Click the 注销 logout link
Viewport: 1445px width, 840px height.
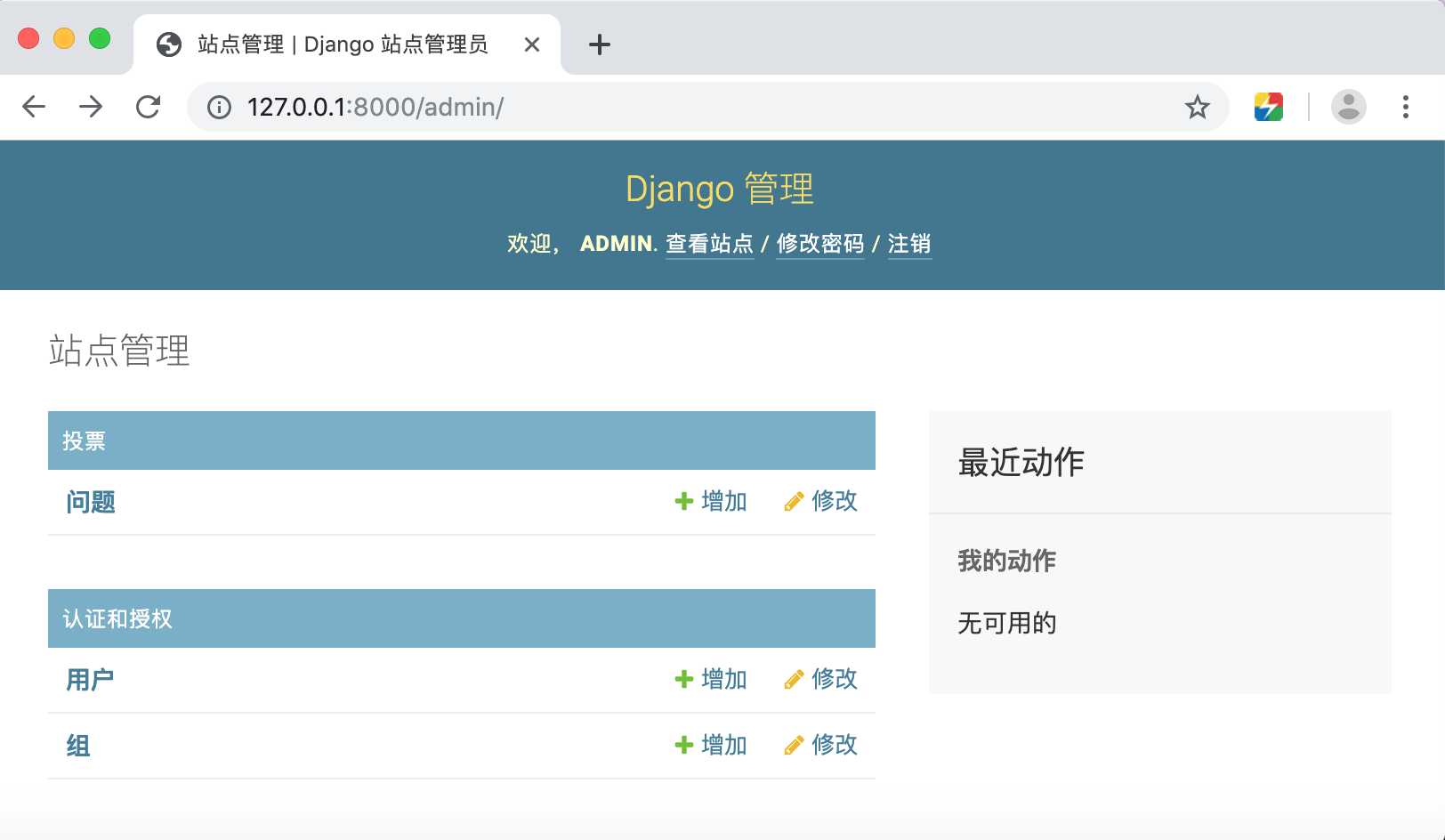909,244
